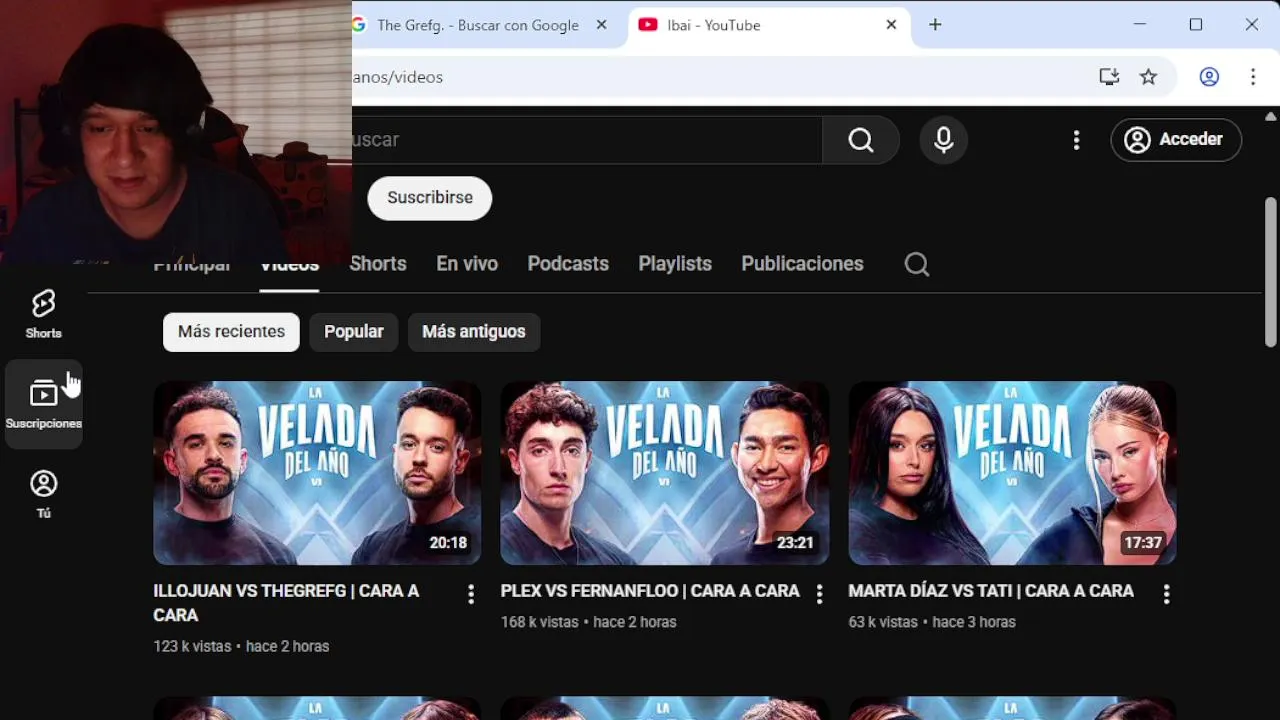Open the Publicaciones tab

pyautogui.click(x=802, y=264)
